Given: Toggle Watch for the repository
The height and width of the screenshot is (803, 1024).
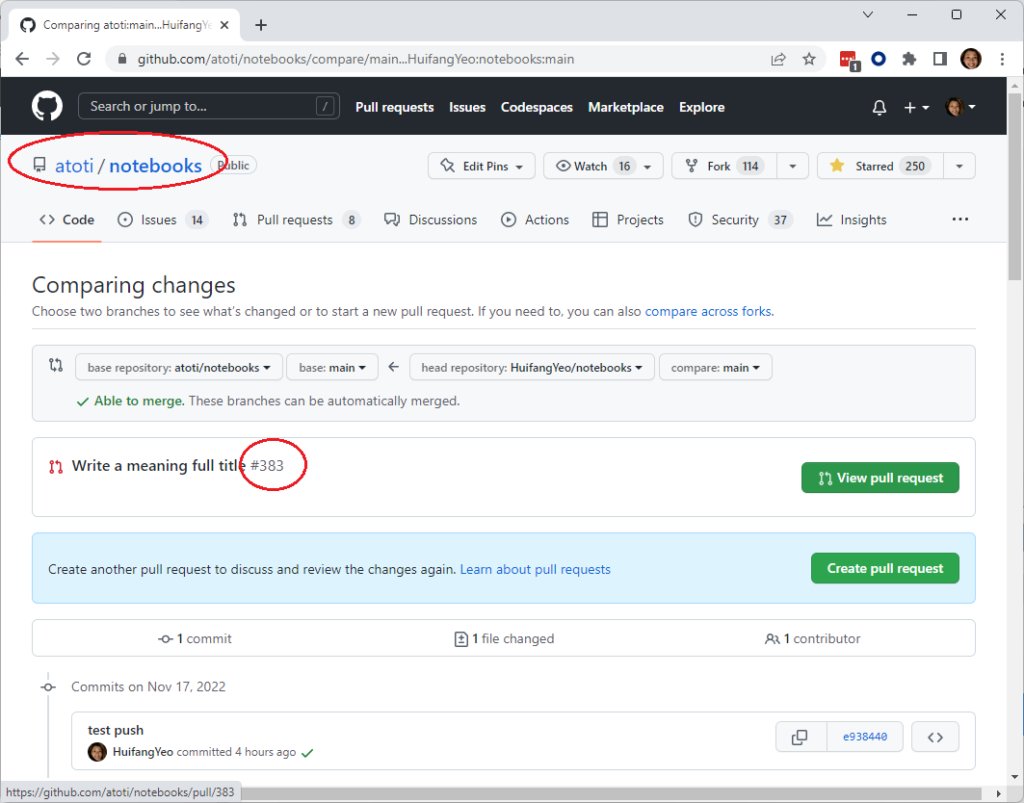Looking at the screenshot, I should (x=603, y=166).
